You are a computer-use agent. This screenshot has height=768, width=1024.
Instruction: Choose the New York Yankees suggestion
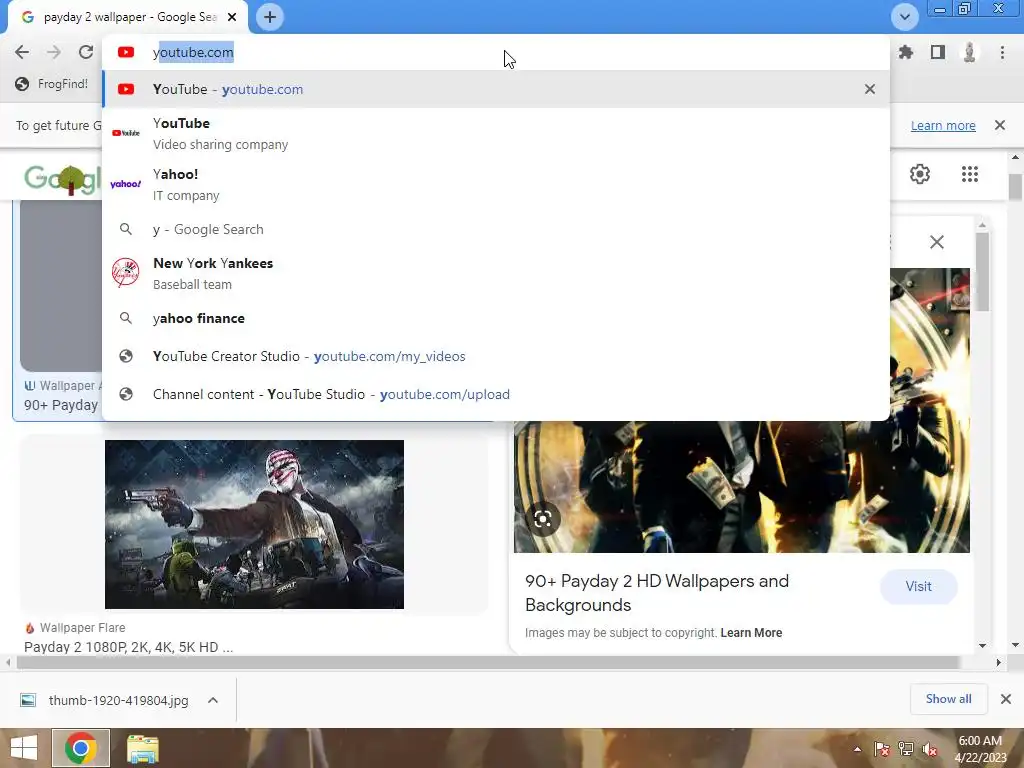click(x=496, y=273)
